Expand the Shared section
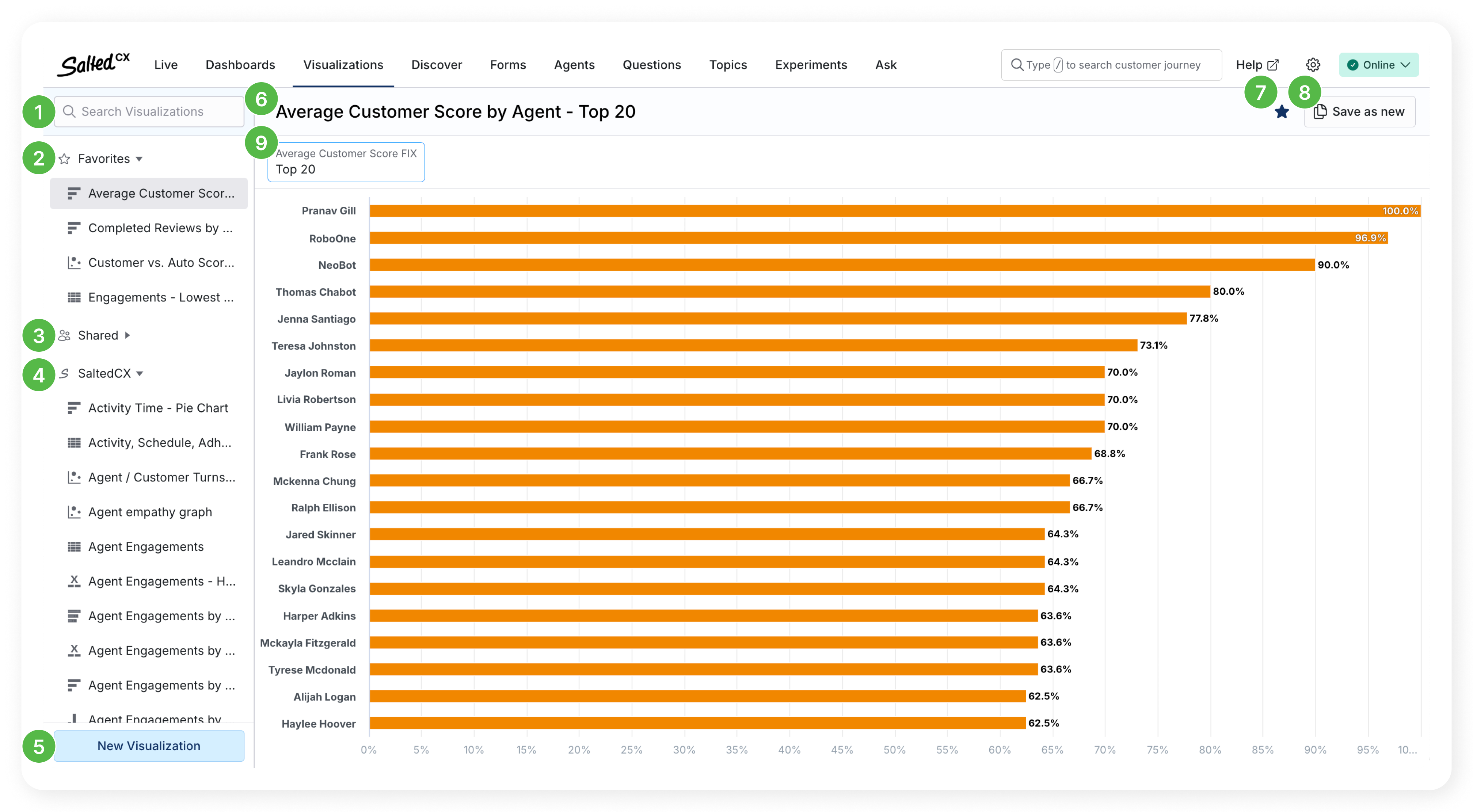 pyautogui.click(x=127, y=336)
